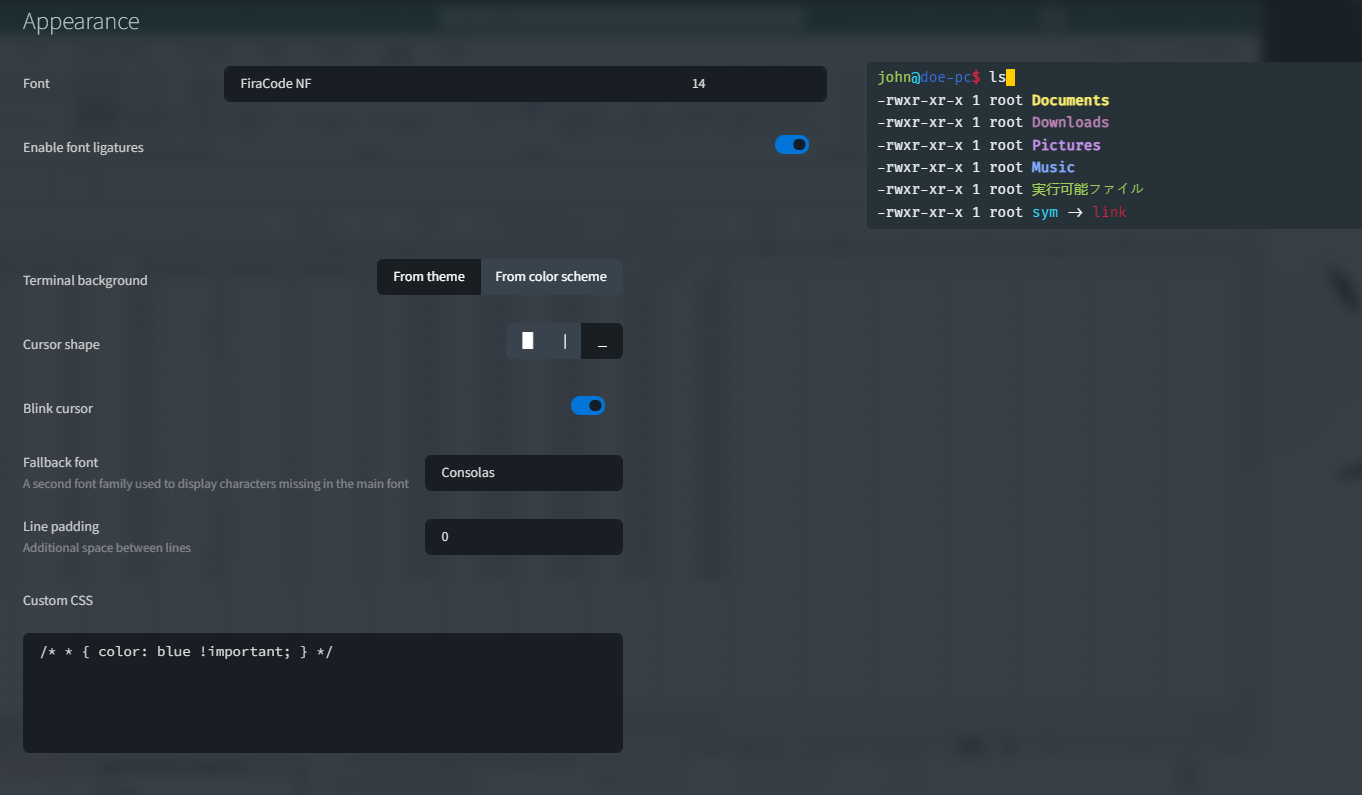Image resolution: width=1362 pixels, height=795 pixels.
Task: Toggle the Enable font ligatures switch
Action: click(792, 145)
